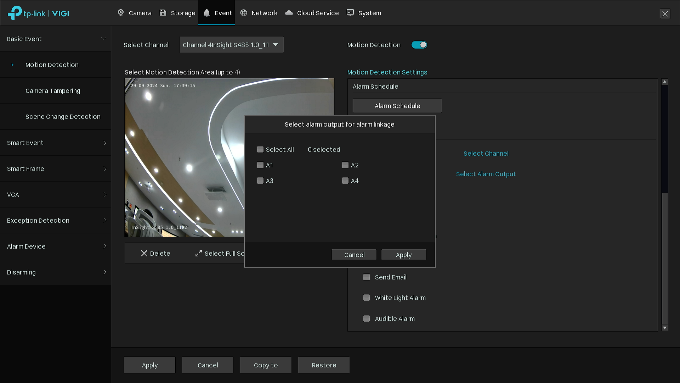
Task: Check the A3 alarm output checkbox
Action: (260, 180)
